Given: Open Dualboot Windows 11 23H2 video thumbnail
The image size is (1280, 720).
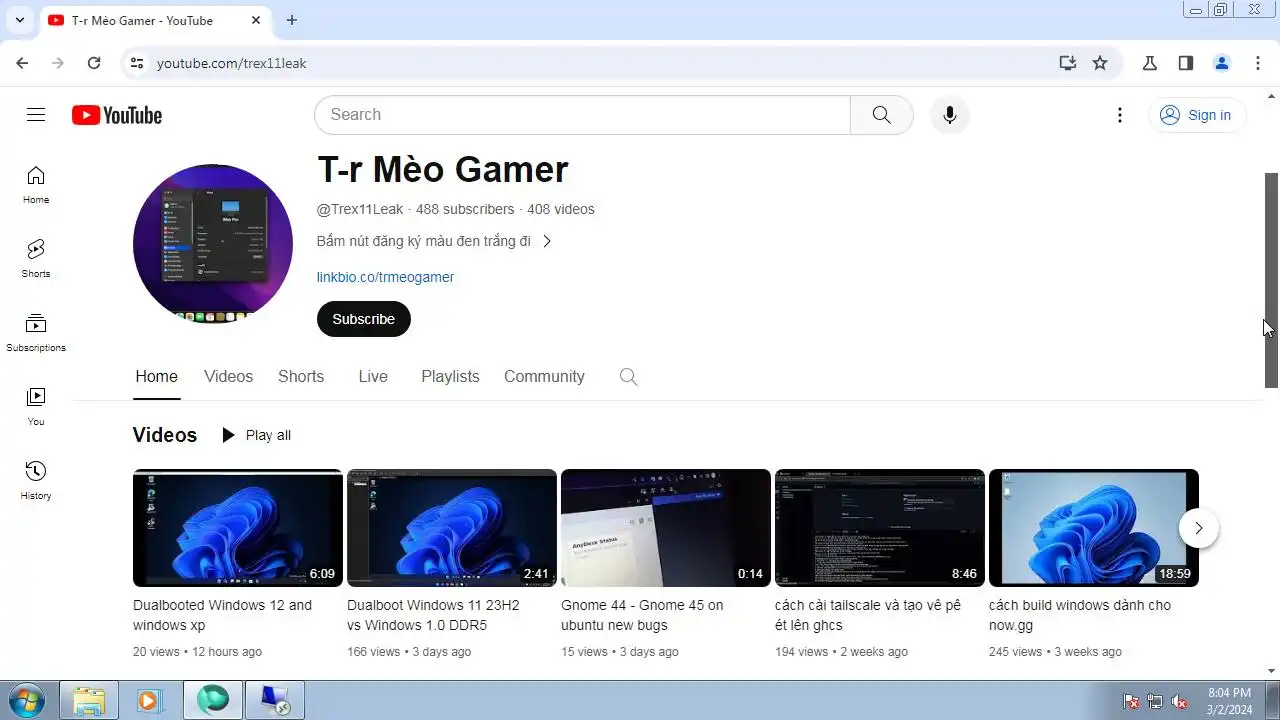Looking at the screenshot, I should pyautogui.click(x=452, y=528).
